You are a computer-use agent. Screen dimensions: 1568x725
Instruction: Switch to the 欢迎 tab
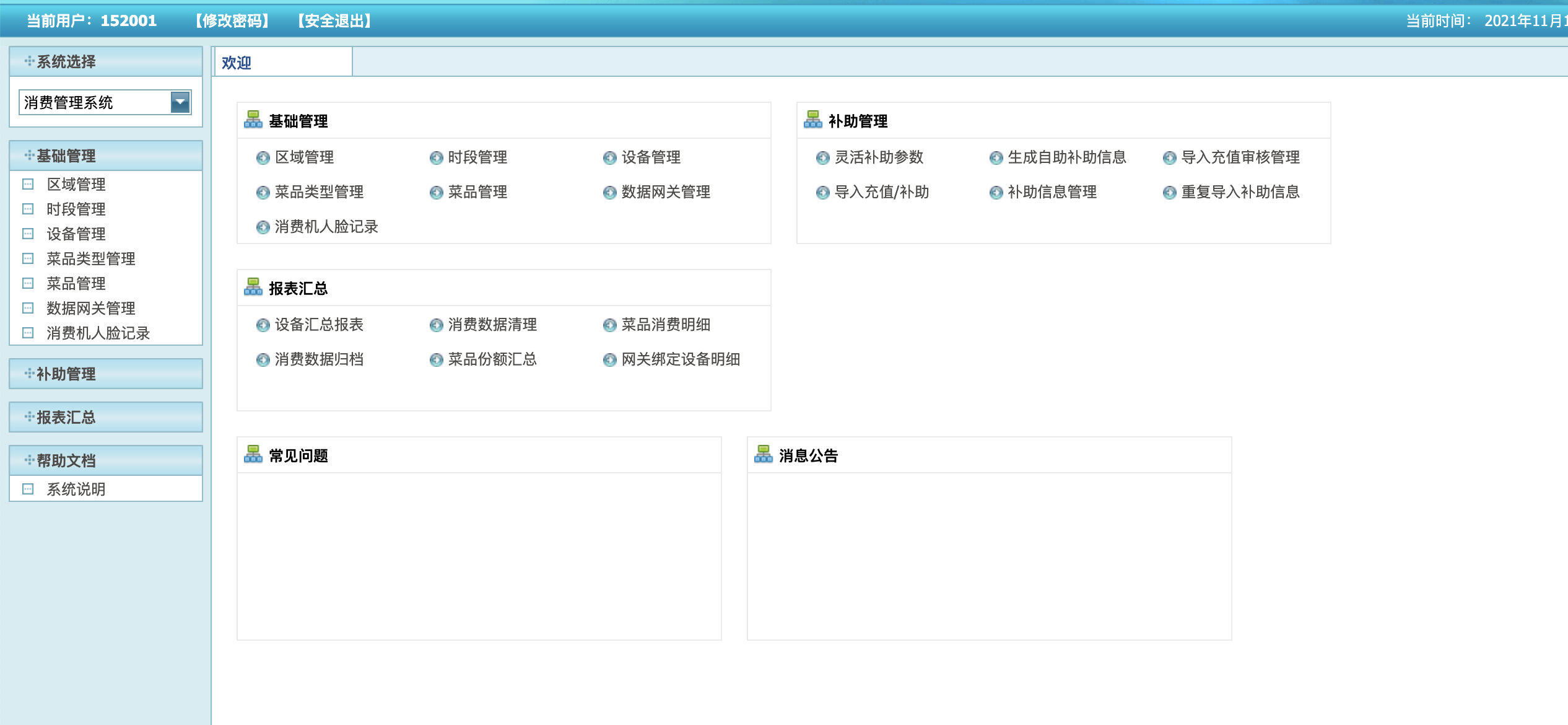click(x=284, y=63)
